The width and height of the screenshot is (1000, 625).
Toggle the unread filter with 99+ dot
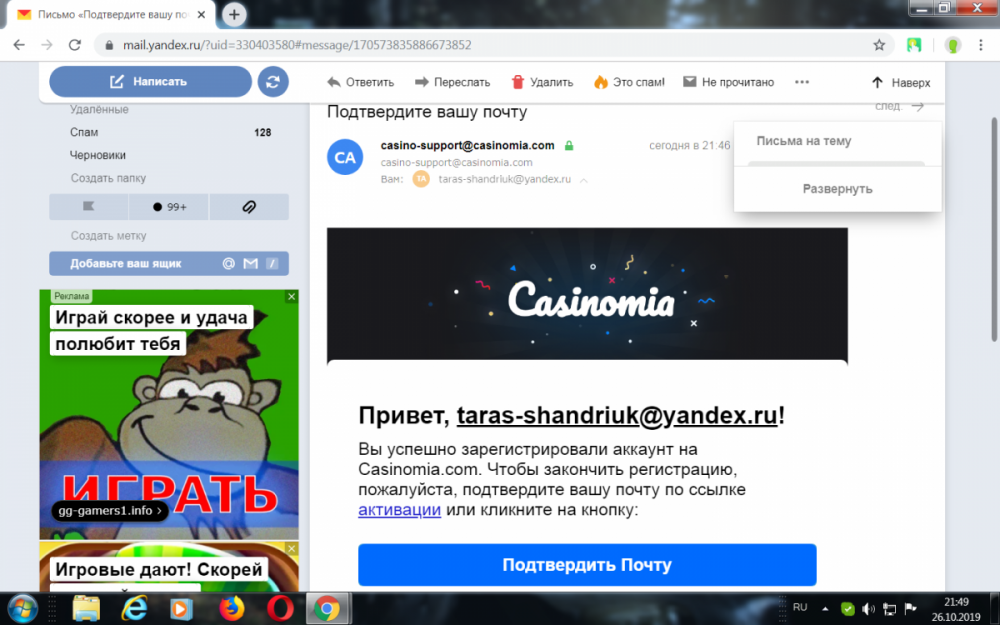(169, 207)
